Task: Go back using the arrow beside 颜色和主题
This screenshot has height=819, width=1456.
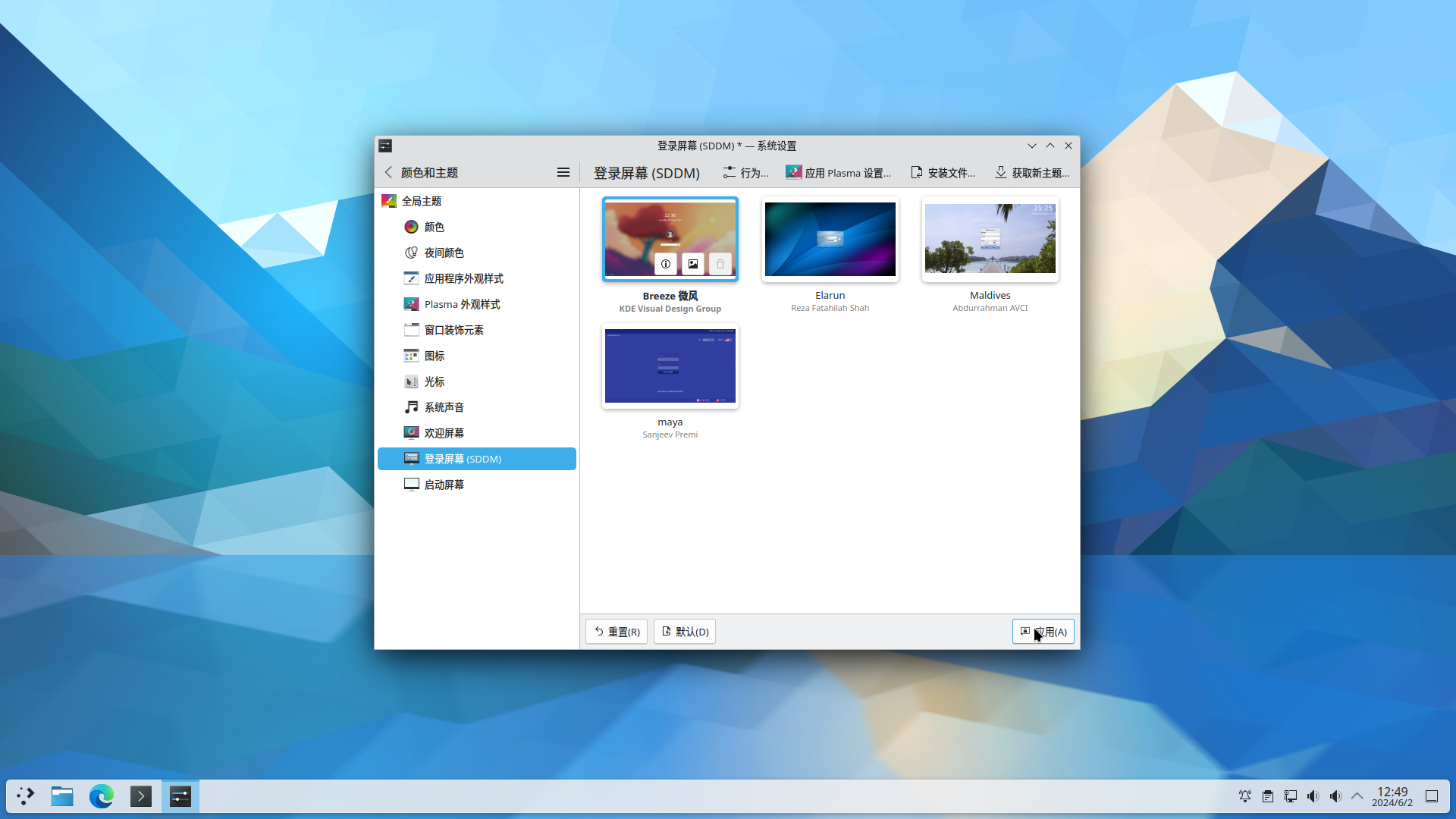Action: coord(388,173)
